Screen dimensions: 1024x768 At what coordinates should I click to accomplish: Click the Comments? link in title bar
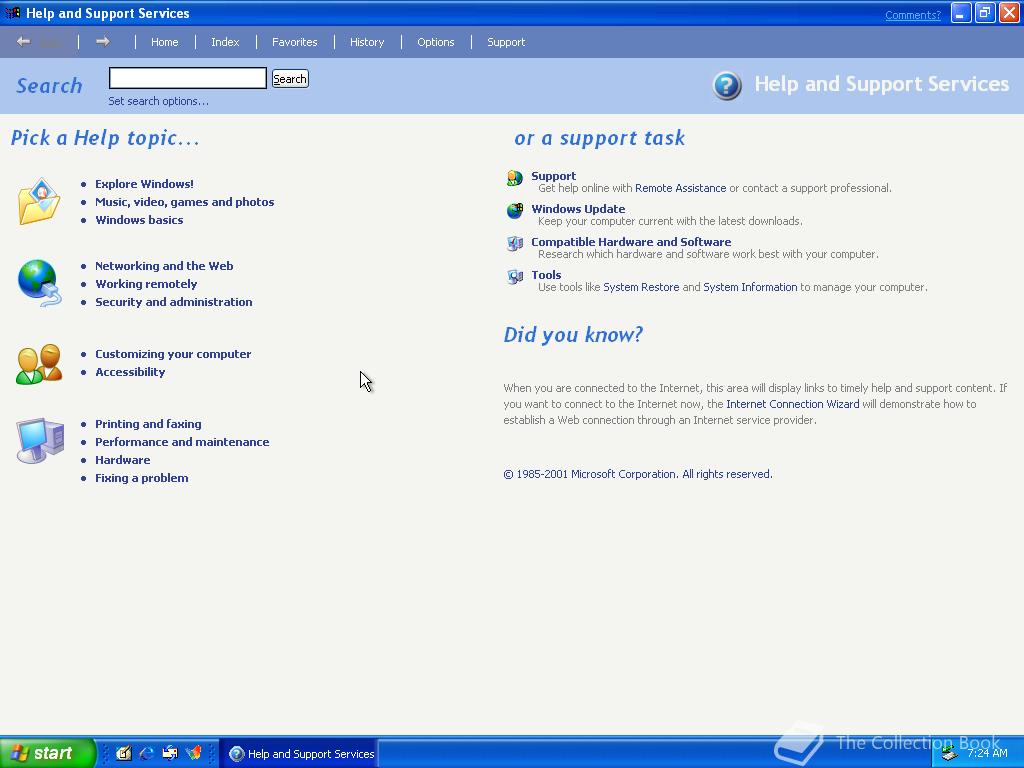tap(913, 15)
